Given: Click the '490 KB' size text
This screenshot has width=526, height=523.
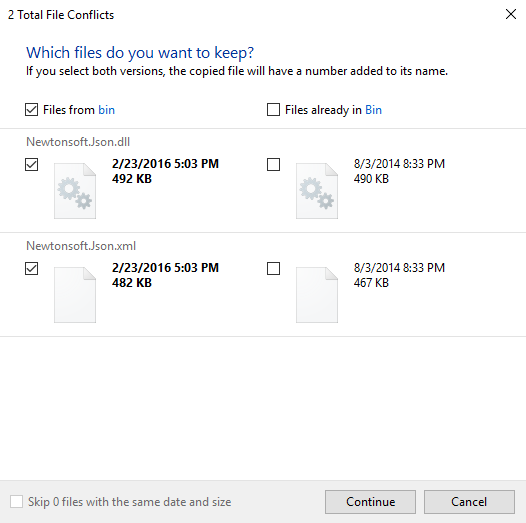Looking at the screenshot, I should click(x=371, y=179).
